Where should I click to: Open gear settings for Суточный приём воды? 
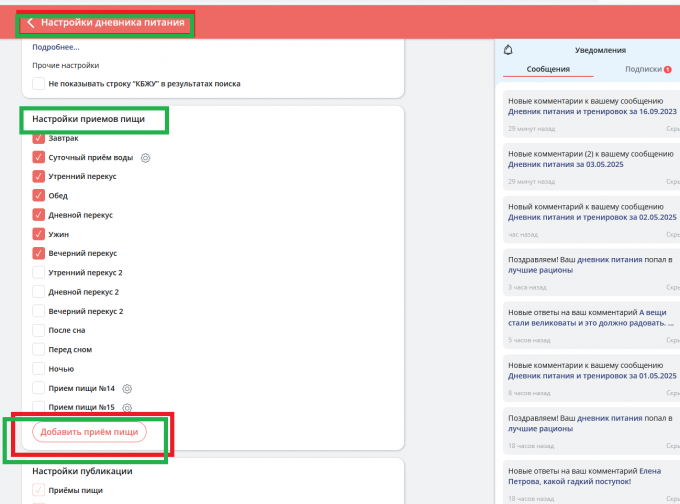click(x=145, y=158)
